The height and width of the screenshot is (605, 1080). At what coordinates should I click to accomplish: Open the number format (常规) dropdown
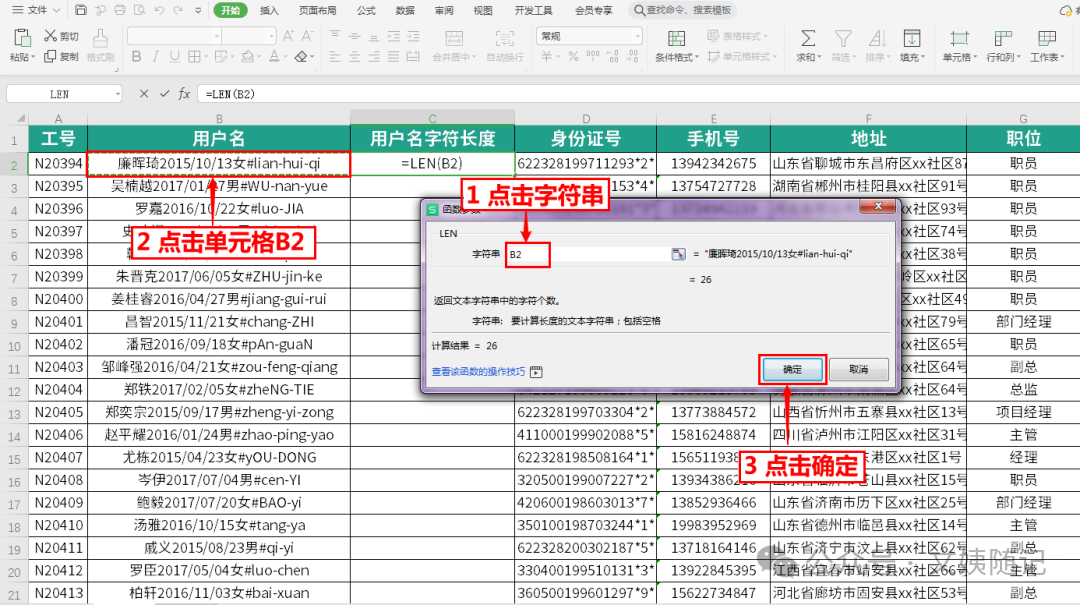(637, 36)
